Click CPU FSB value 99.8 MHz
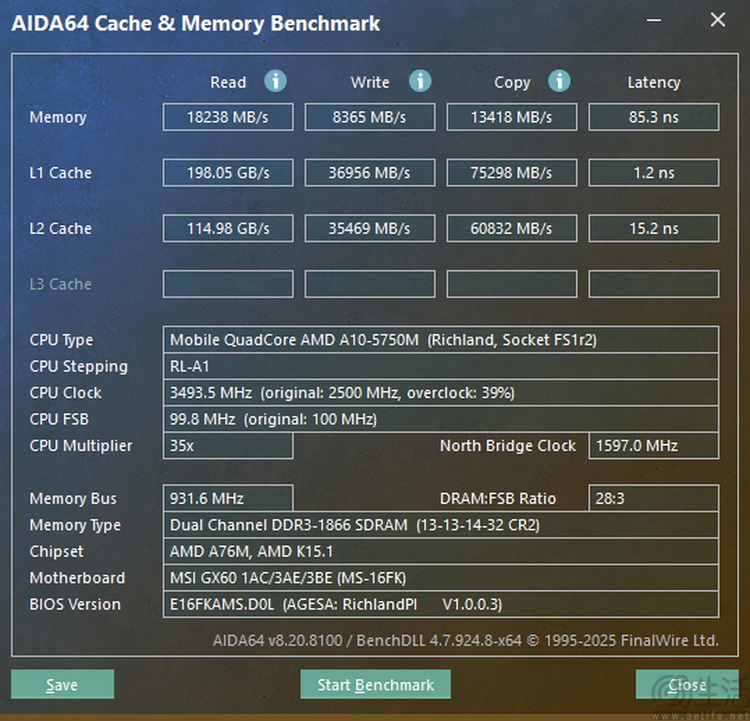Screen dimensions: 750x721 click(441, 419)
